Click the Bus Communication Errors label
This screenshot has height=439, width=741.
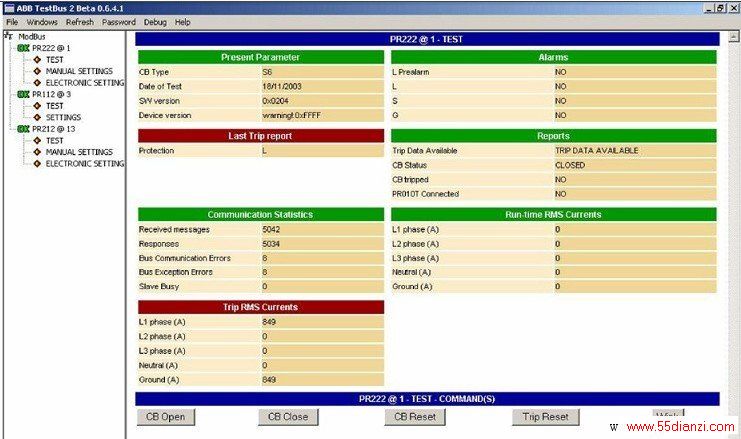coord(184,258)
